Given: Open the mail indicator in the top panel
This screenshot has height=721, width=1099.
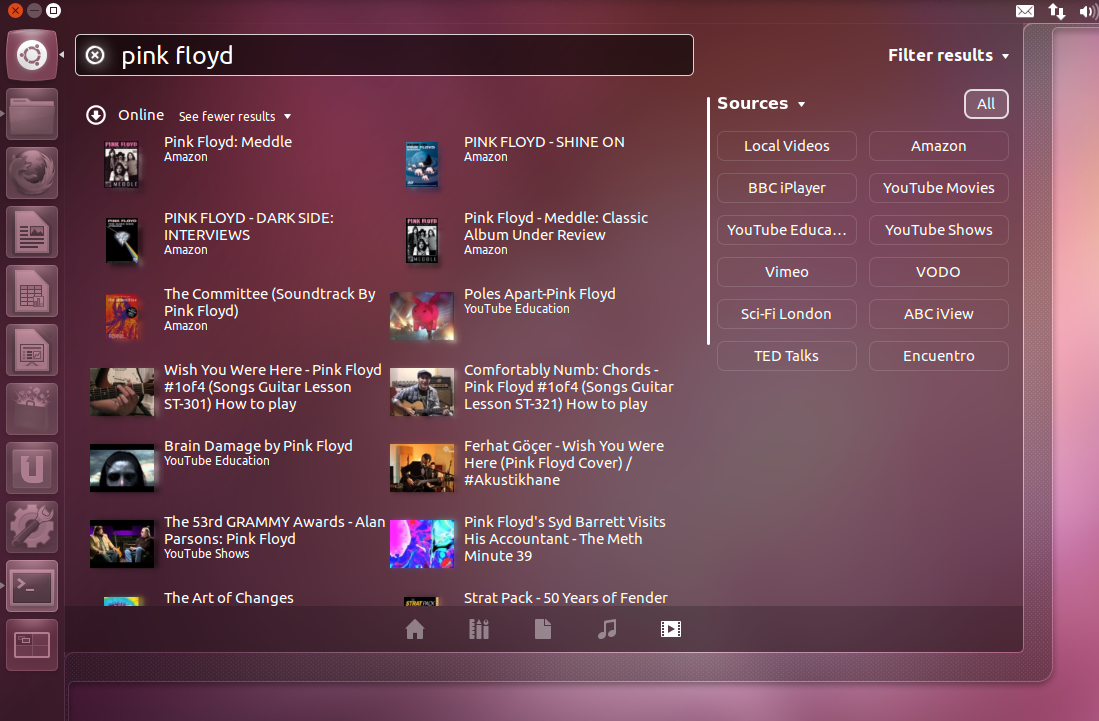Looking at the screenshot, I should click(x=1025, y=11).
